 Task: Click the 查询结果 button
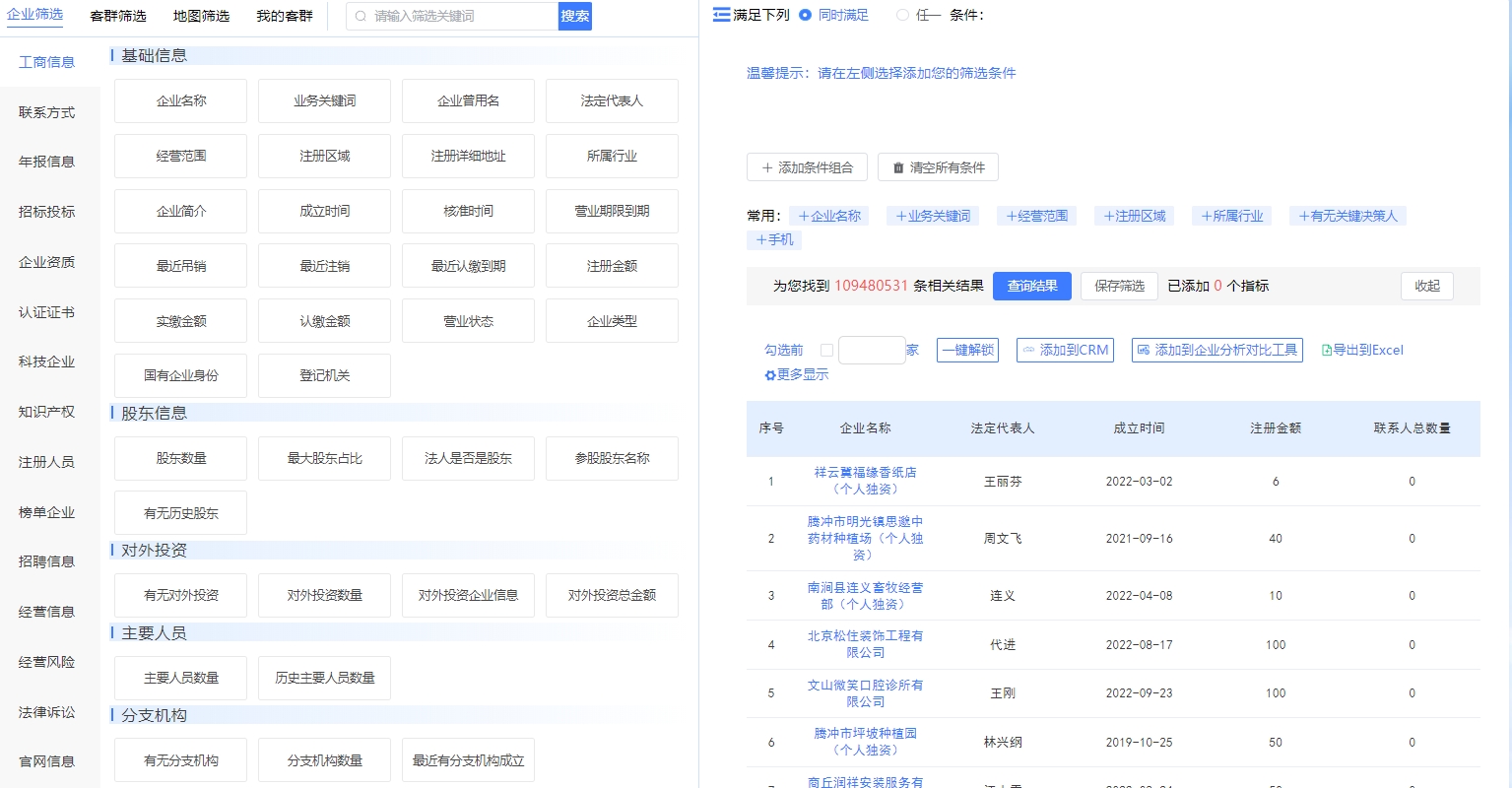1031,286
